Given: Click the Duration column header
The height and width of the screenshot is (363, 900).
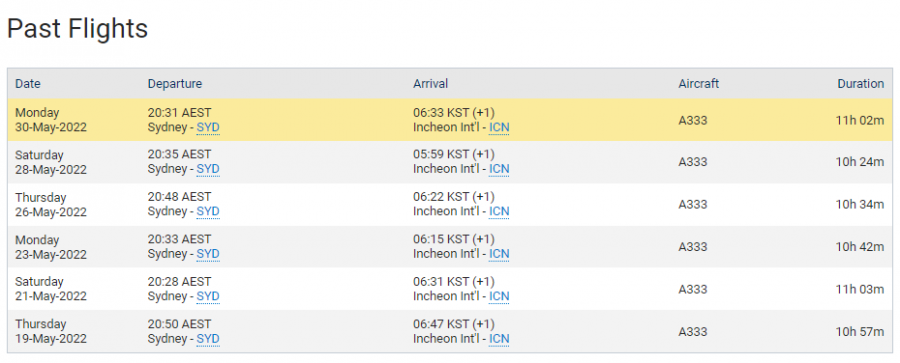Looking at the screenshot, I should [860, 84].
